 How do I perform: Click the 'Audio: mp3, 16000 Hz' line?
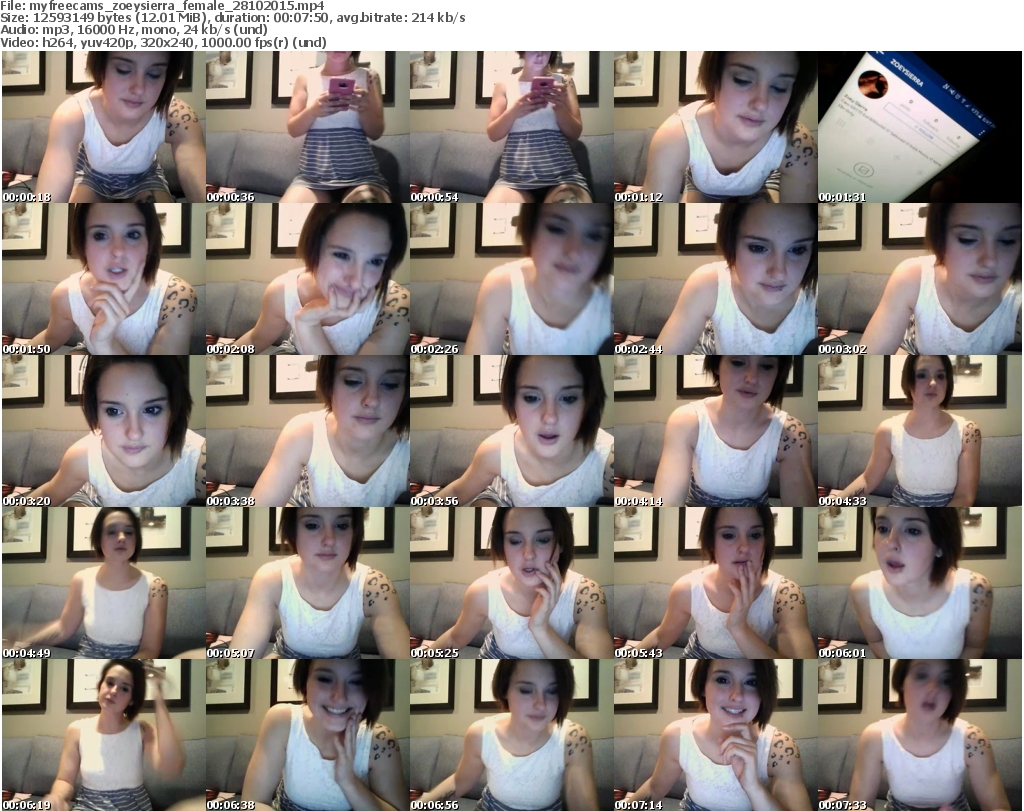point(134,30)
